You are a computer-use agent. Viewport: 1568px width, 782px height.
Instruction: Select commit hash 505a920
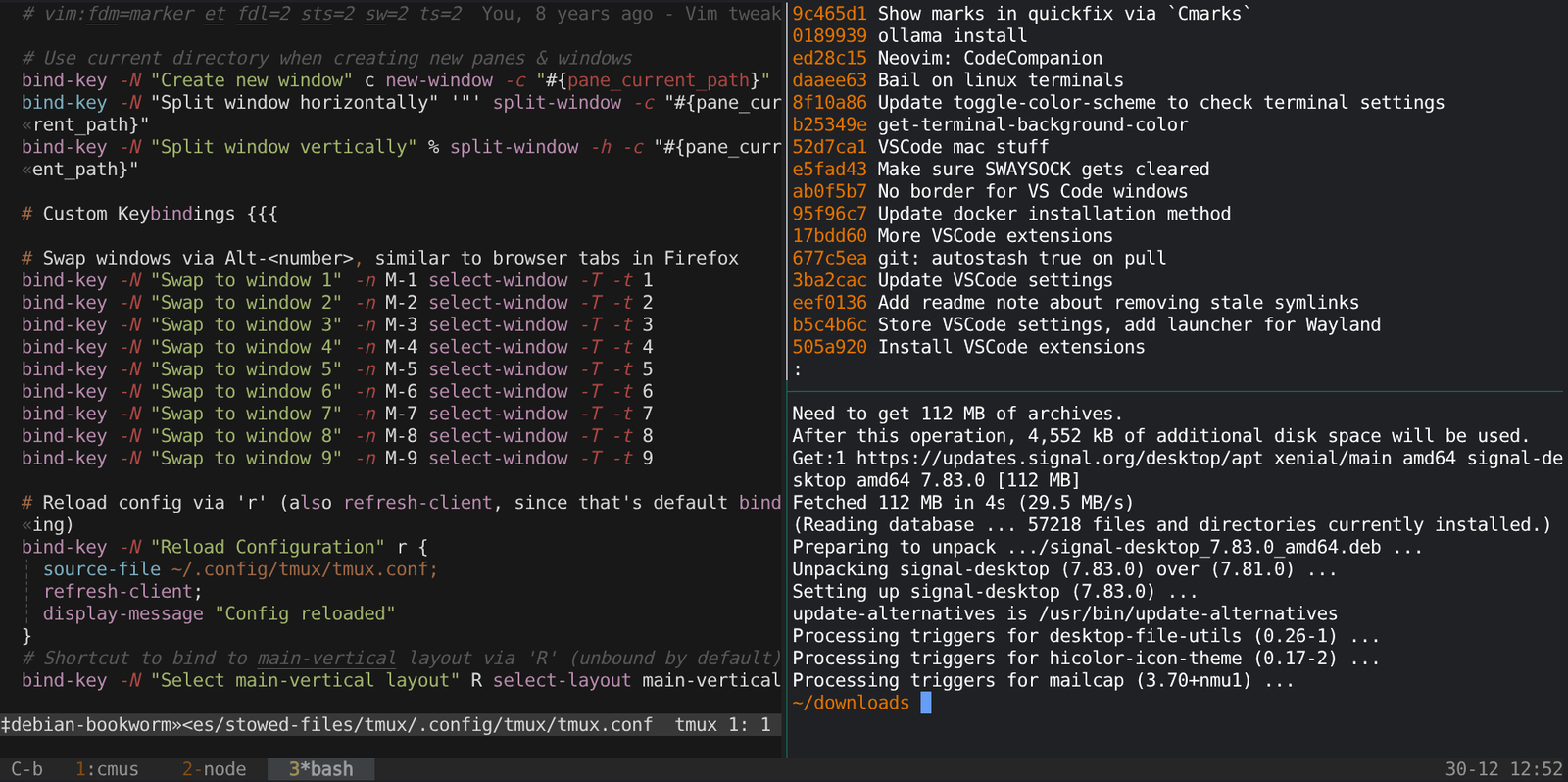[829, 347]
